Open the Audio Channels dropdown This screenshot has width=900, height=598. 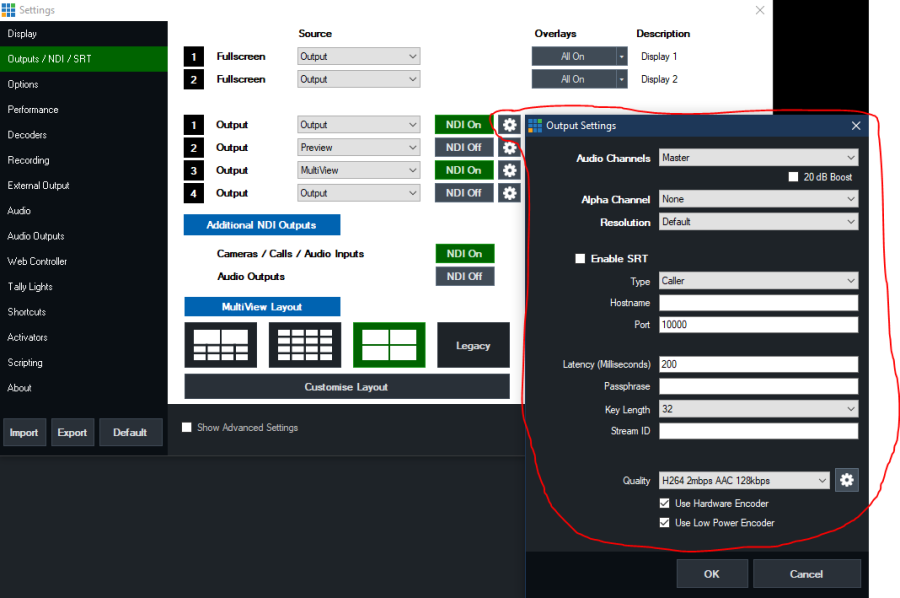pos(757,158)
